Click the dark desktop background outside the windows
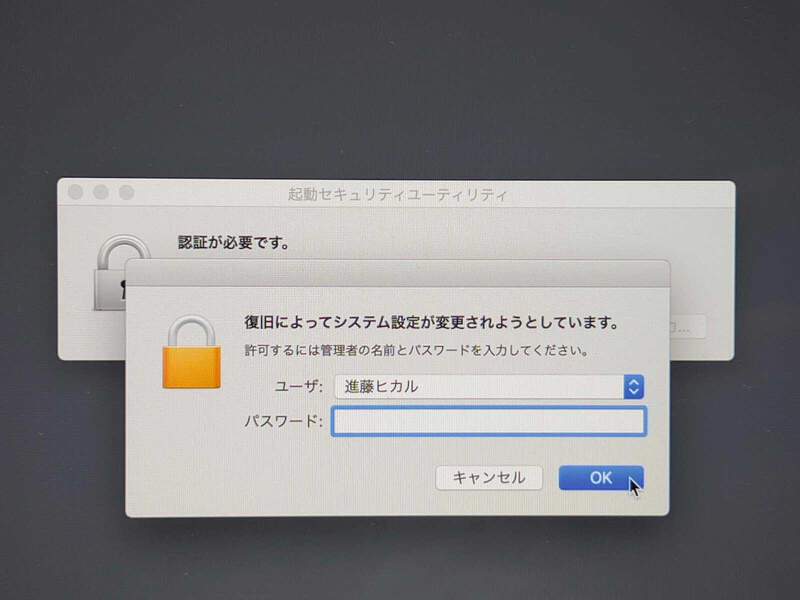This screenshot has width=800, height=600. tap(398, 92)
